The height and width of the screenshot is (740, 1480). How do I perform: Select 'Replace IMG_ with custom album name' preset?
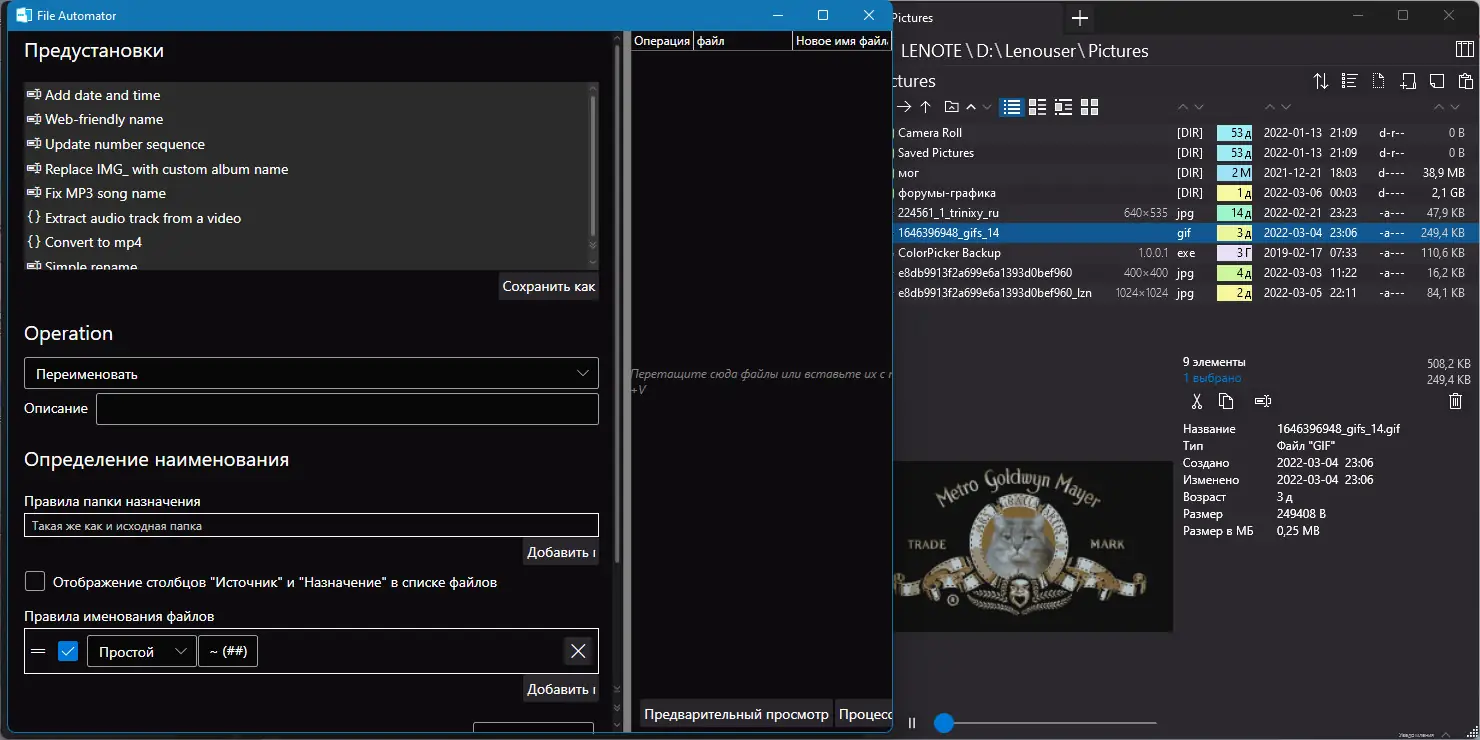(305, 169)
